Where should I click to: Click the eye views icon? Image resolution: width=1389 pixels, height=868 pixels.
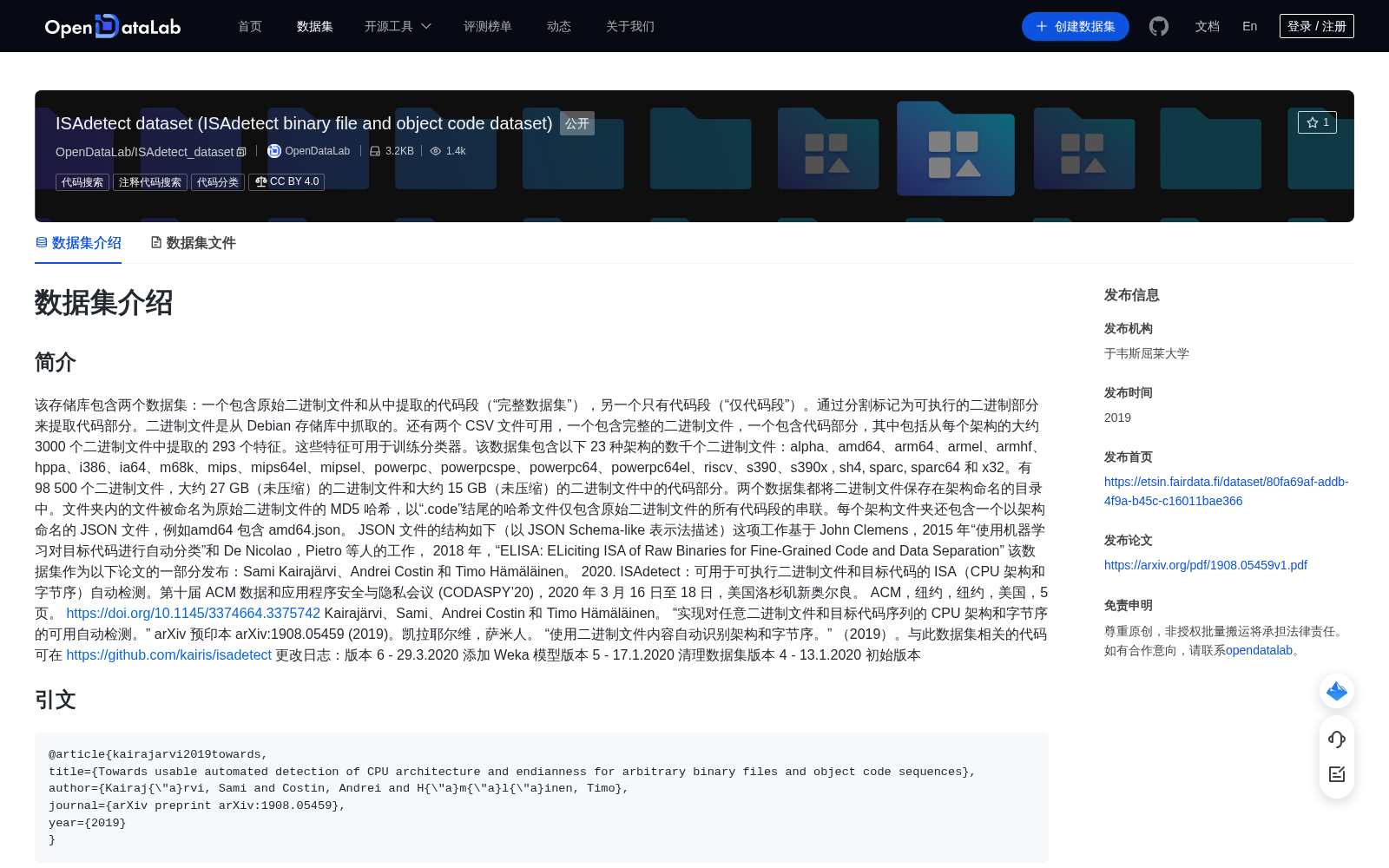[x=436, y=151]
